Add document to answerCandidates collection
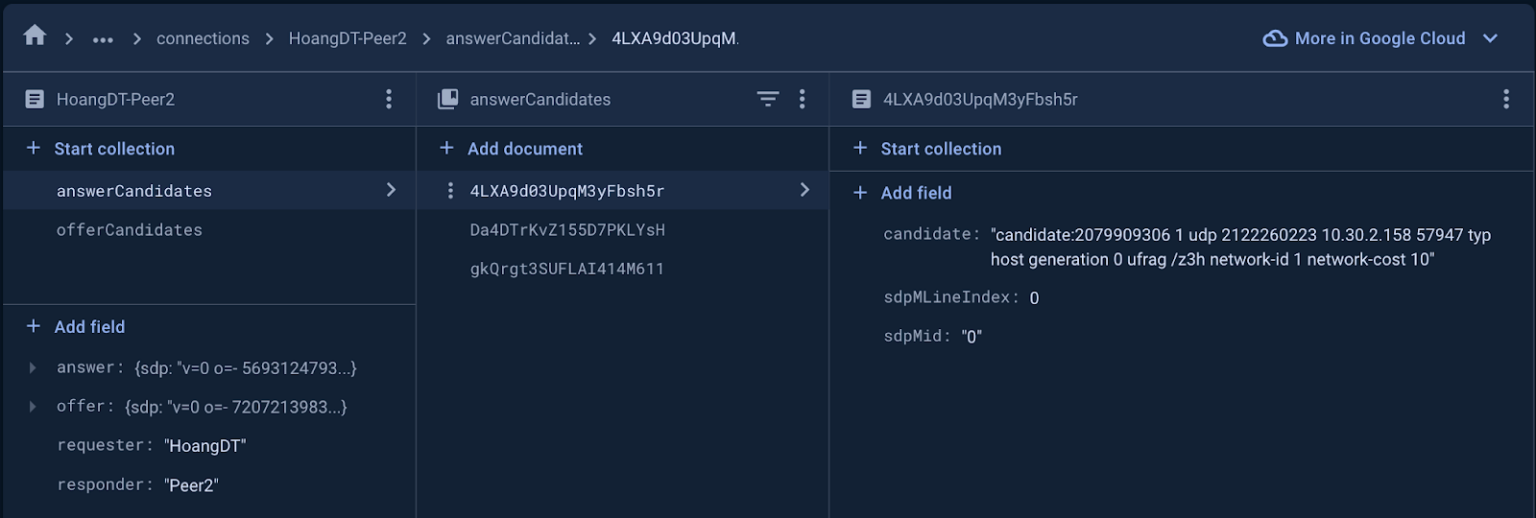This screenshot has width=1536, height=518. click(511, 148)
